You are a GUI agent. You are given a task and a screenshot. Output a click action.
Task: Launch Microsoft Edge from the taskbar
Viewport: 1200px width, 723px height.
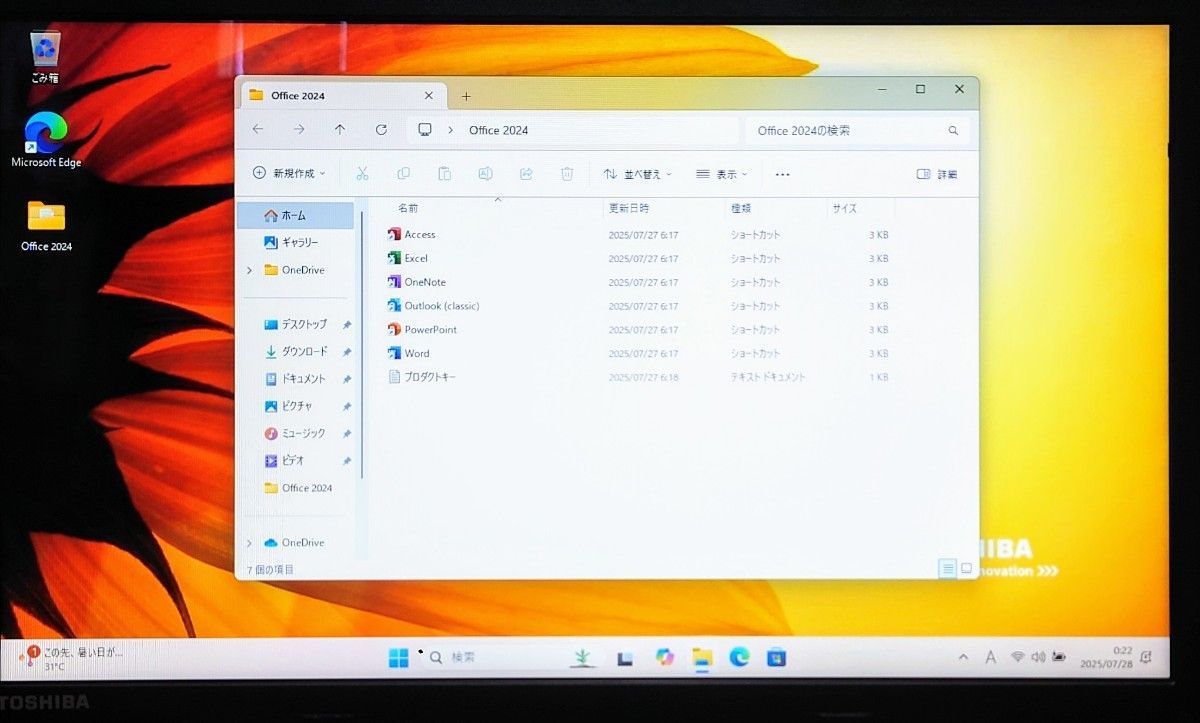pyautogui.click(x=740, y=657)
